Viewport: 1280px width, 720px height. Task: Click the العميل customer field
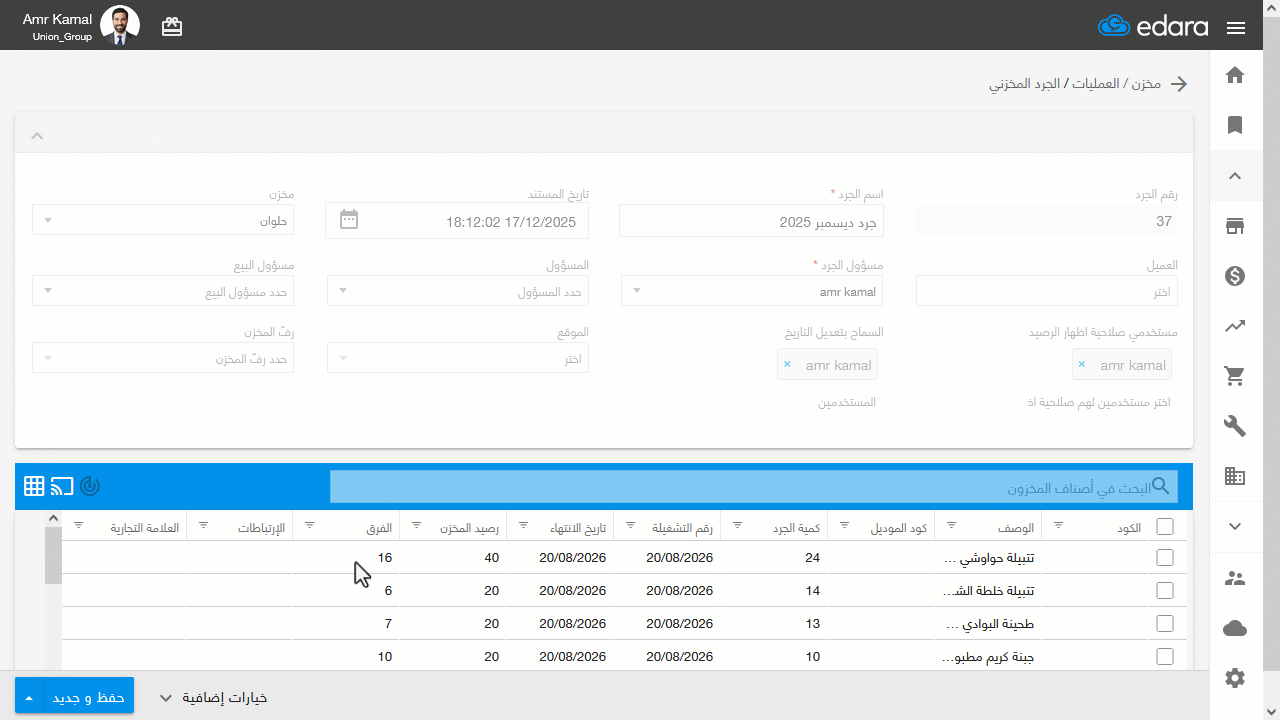pos(1047,291)
